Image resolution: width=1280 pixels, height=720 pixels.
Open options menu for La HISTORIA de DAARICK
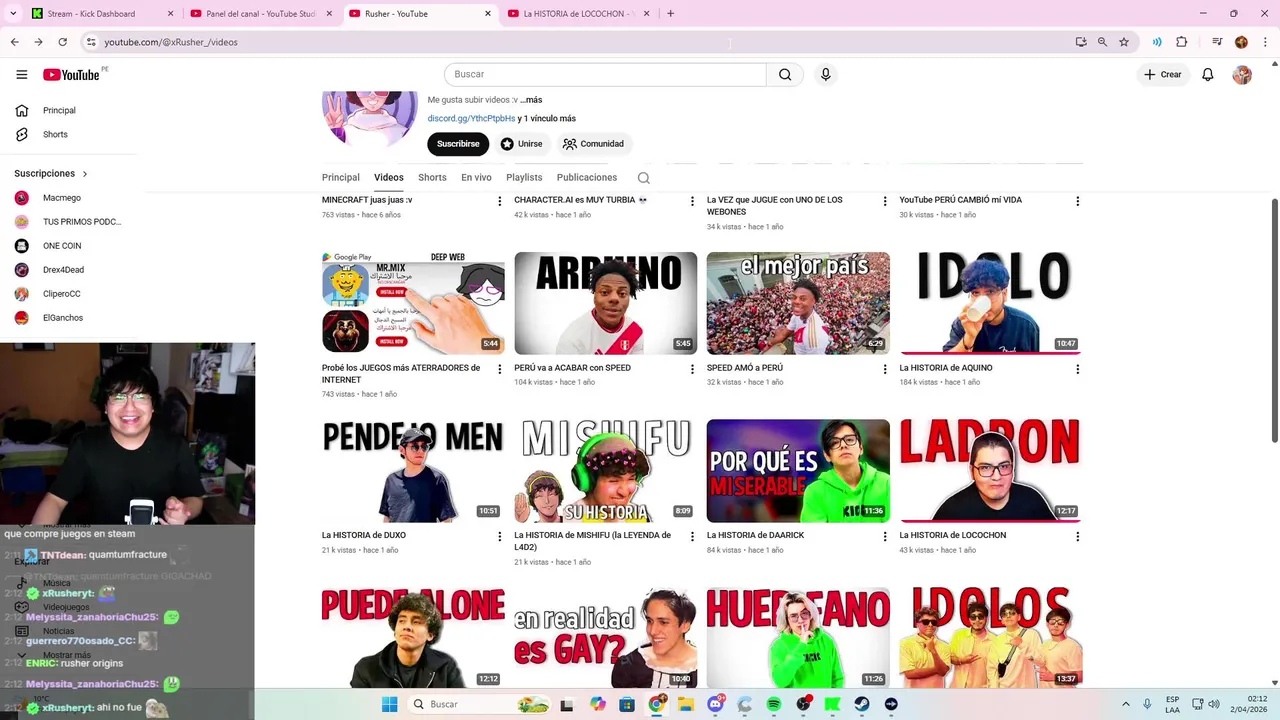click(884, 537)
